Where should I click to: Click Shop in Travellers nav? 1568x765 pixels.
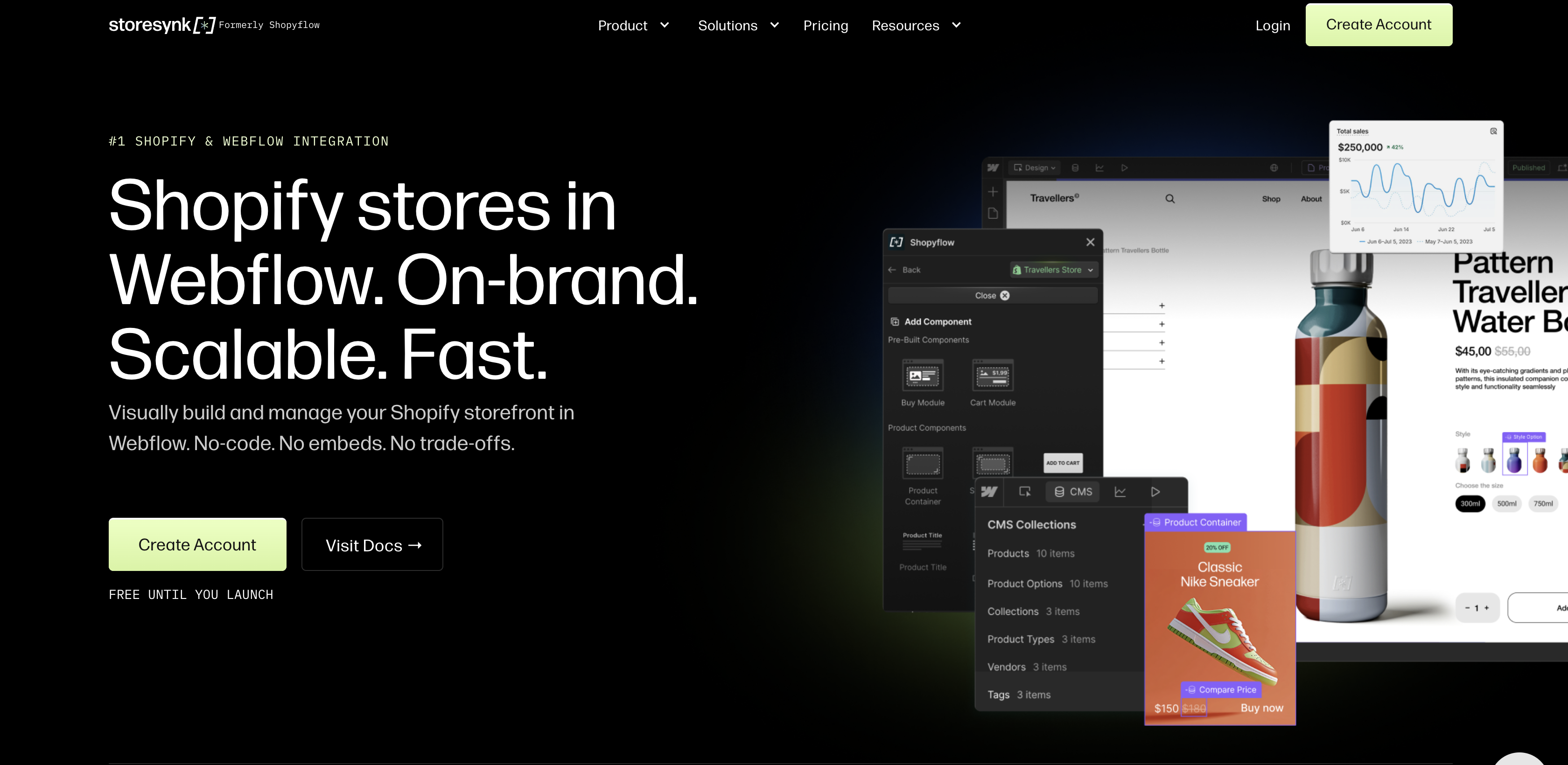coord(1271,199)
